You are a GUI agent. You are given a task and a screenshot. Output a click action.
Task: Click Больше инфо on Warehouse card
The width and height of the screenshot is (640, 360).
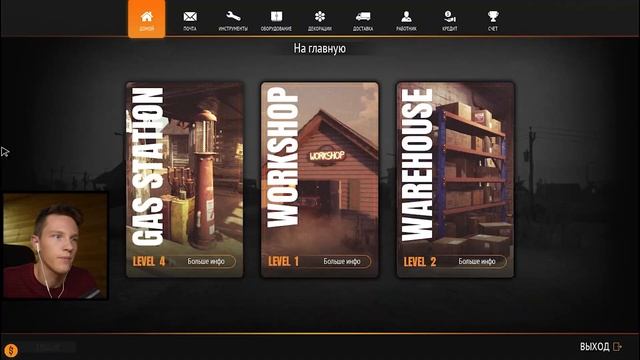(477, 261)
